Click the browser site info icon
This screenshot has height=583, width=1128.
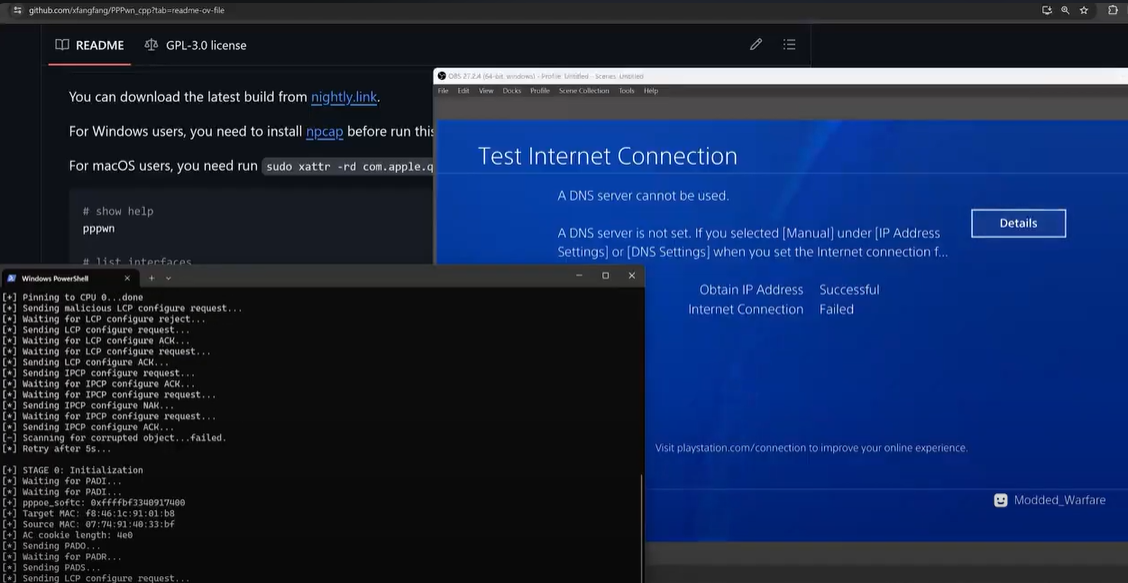(16, 10)
